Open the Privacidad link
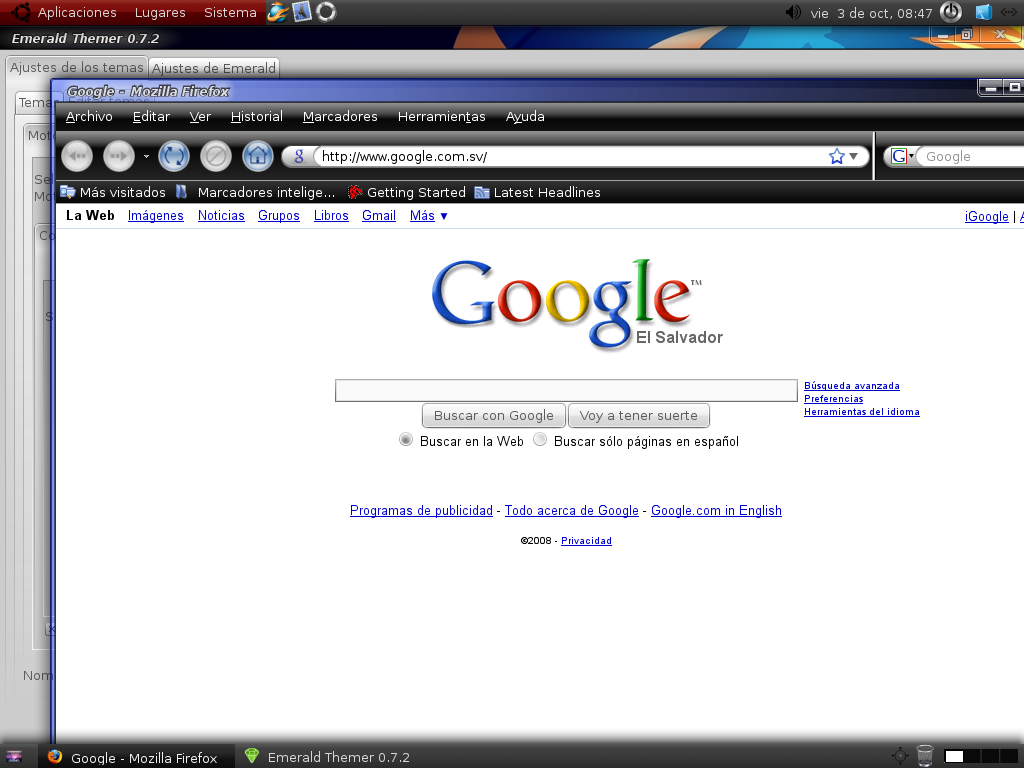The image size is (1024, 768). (586, 541)
